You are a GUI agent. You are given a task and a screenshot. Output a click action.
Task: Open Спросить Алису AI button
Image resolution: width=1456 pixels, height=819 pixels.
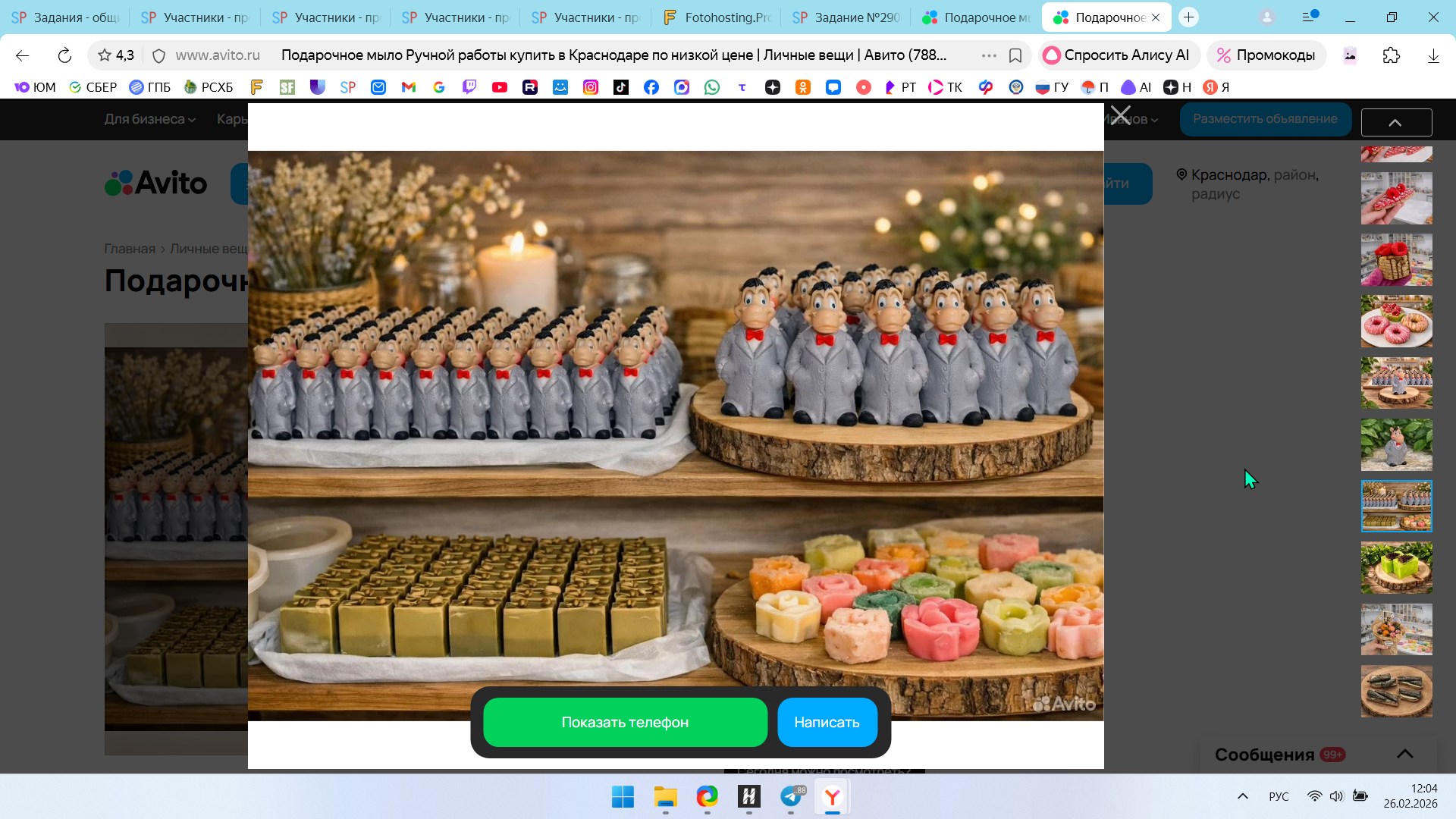pyautogui.click(x=1117, y=55)
